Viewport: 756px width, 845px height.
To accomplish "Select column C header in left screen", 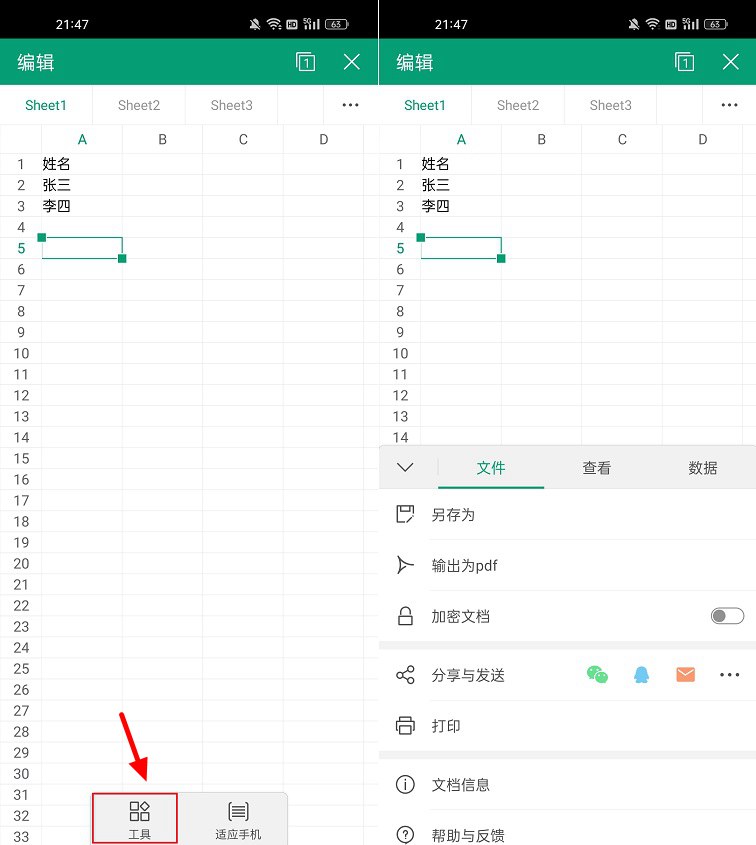I will tap(243, 140).
